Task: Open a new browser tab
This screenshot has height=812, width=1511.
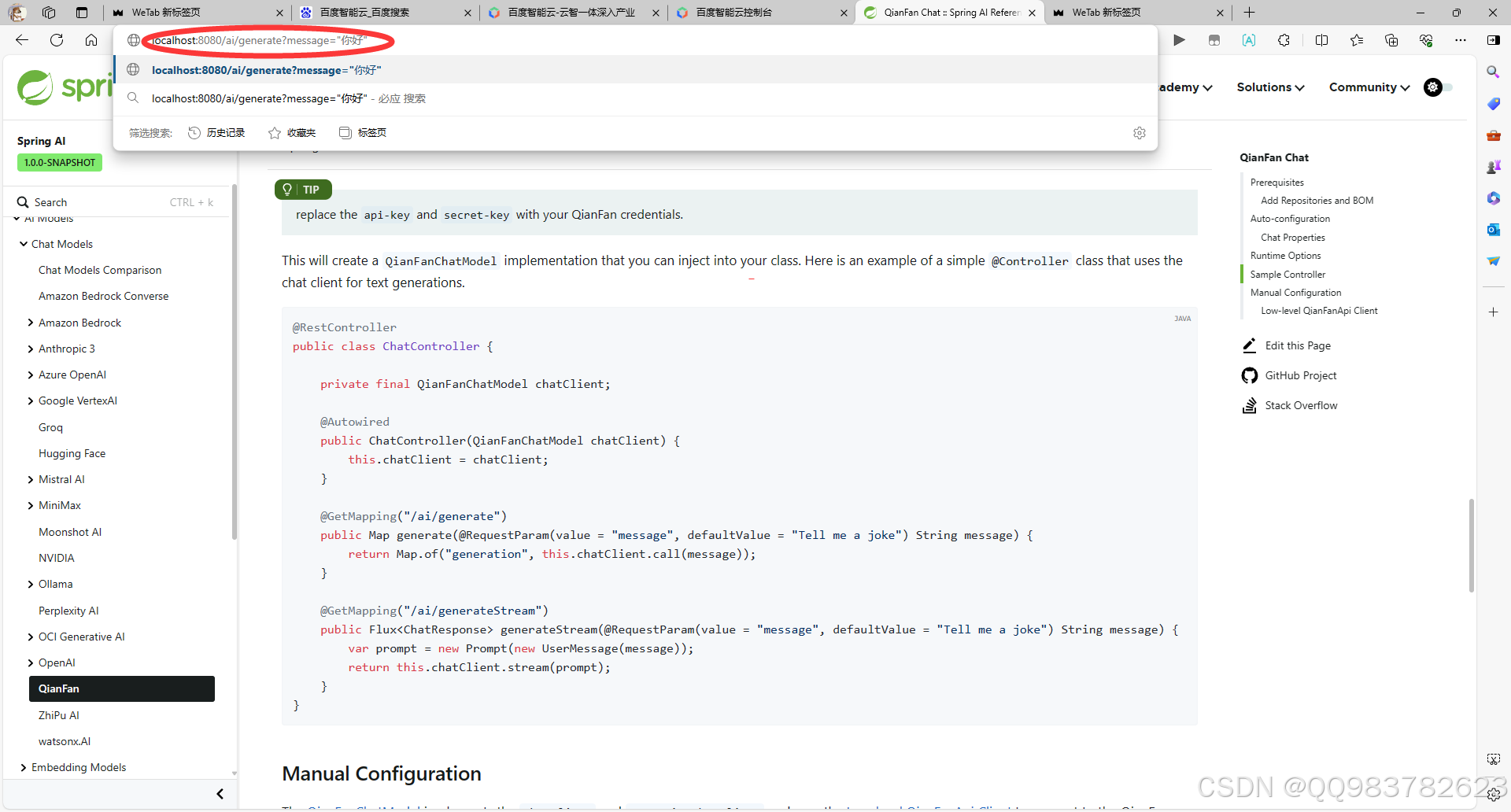Action: pos(1249,13)
